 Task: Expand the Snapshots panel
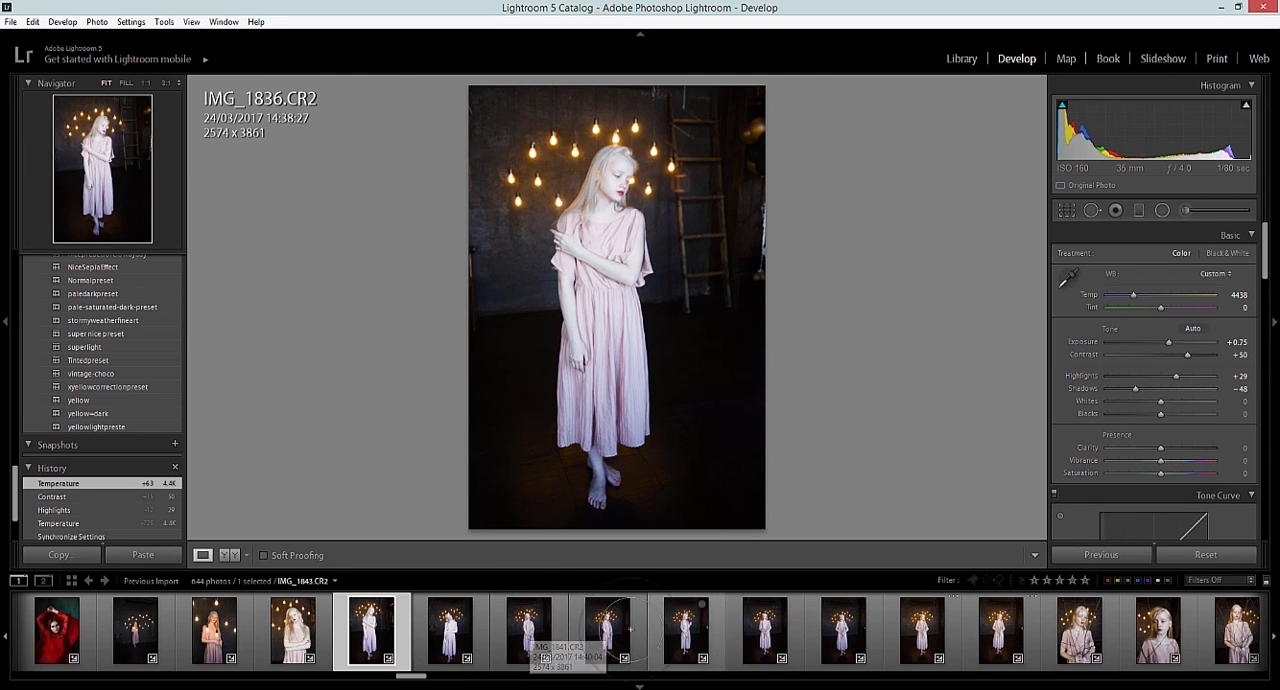click(28, 444)
